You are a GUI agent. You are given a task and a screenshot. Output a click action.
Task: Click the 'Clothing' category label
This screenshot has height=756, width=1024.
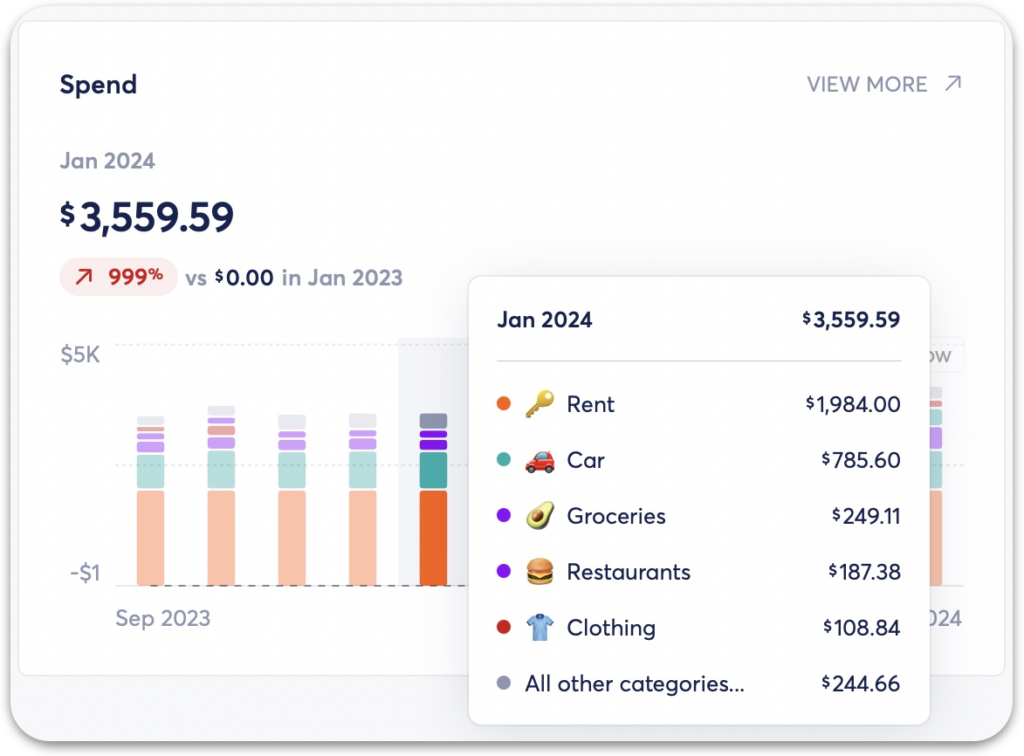pos(611,628)
